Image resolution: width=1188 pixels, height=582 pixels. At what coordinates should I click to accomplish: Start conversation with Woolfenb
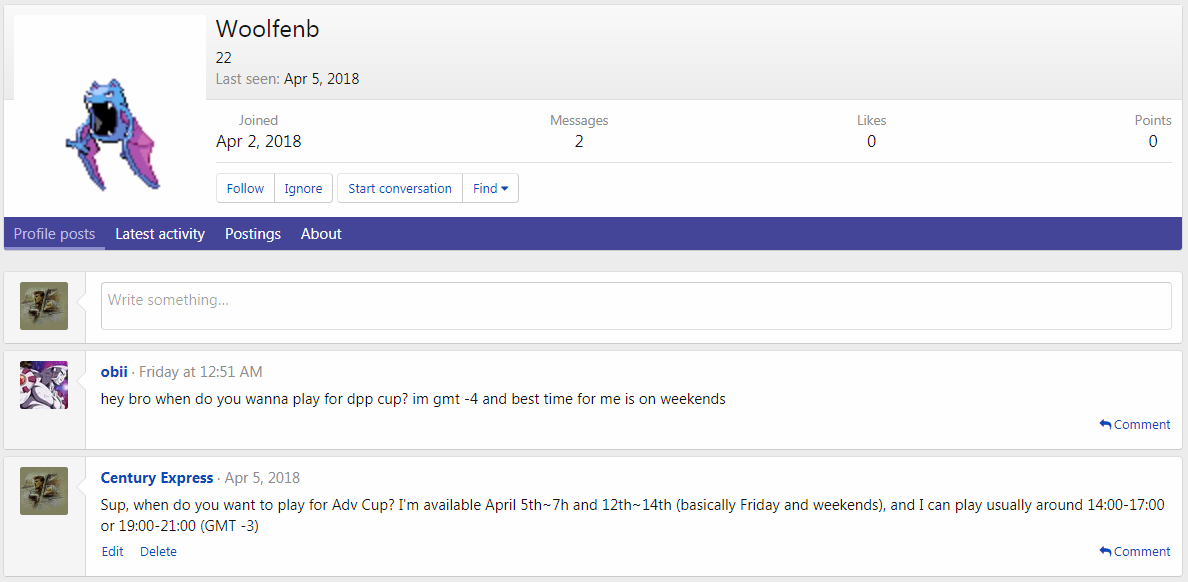point(400,188)
